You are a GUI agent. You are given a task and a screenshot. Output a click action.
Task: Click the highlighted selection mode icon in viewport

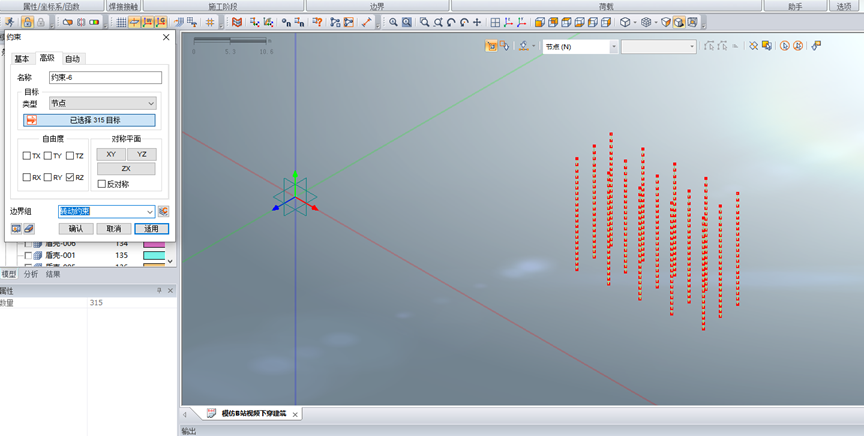click(x=491, y=46)
